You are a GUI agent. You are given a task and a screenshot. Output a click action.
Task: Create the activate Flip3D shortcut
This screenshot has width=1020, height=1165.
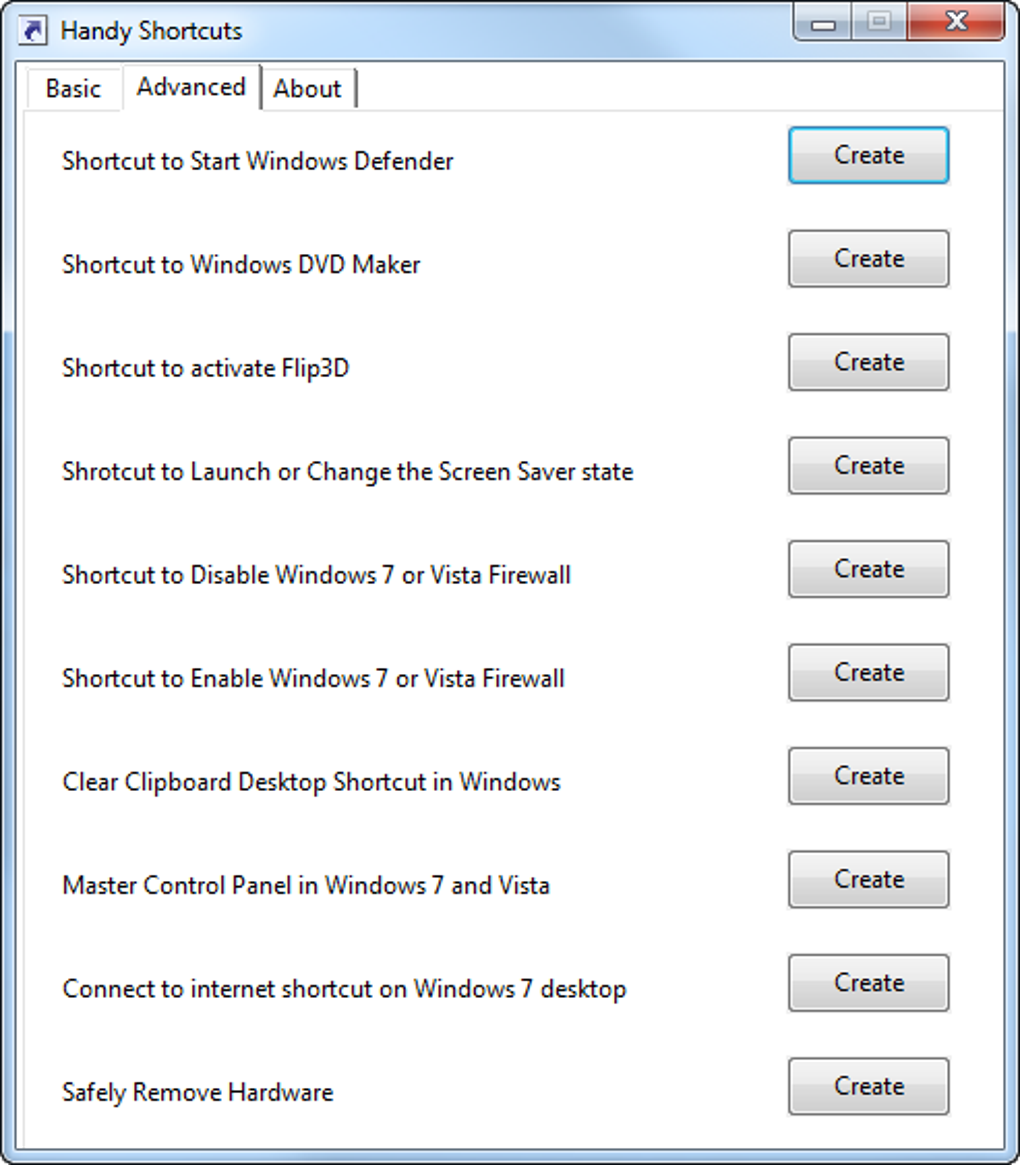868,362
